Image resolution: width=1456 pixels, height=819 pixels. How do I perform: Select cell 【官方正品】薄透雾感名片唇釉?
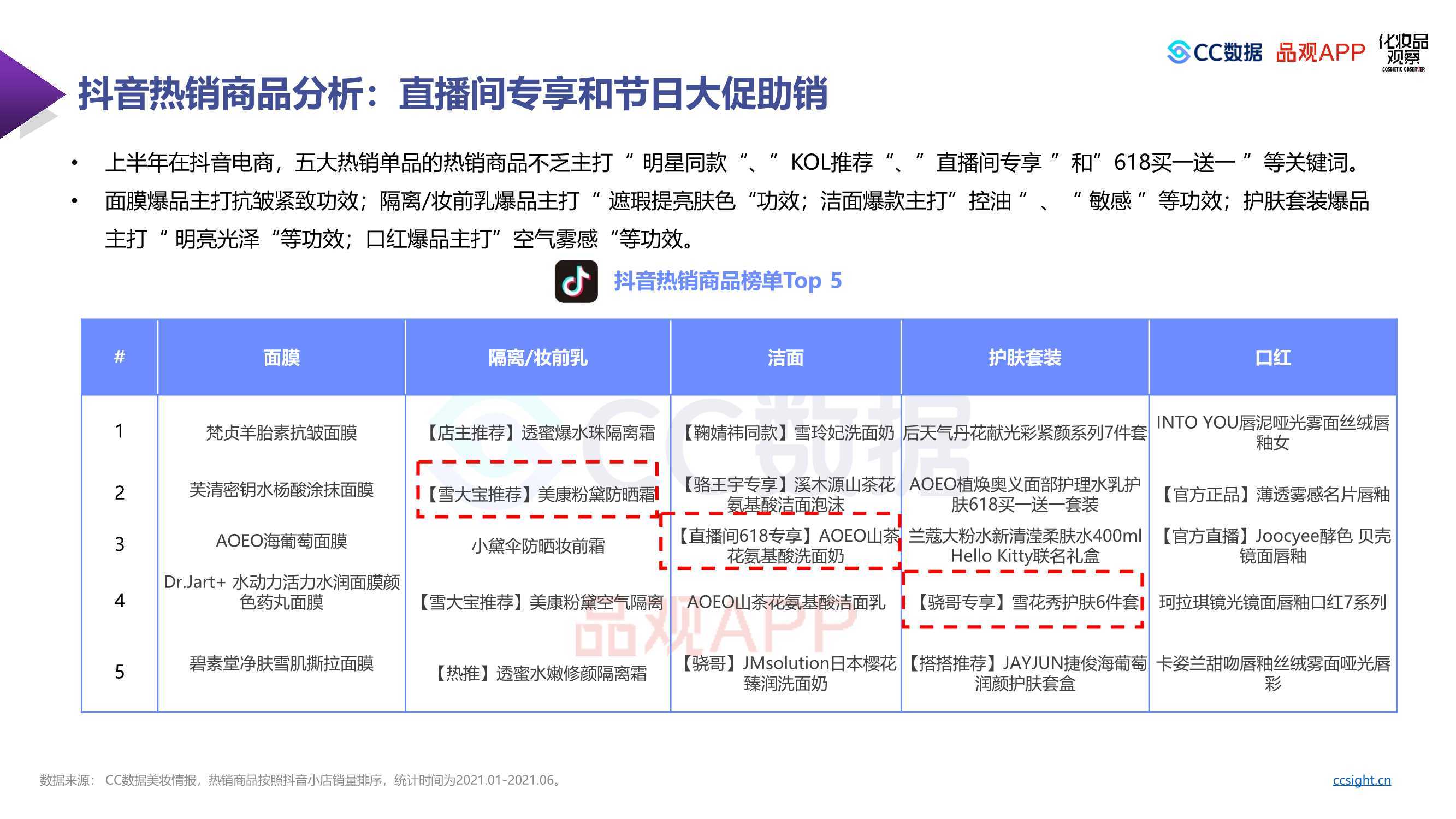tap(1273, 495)
